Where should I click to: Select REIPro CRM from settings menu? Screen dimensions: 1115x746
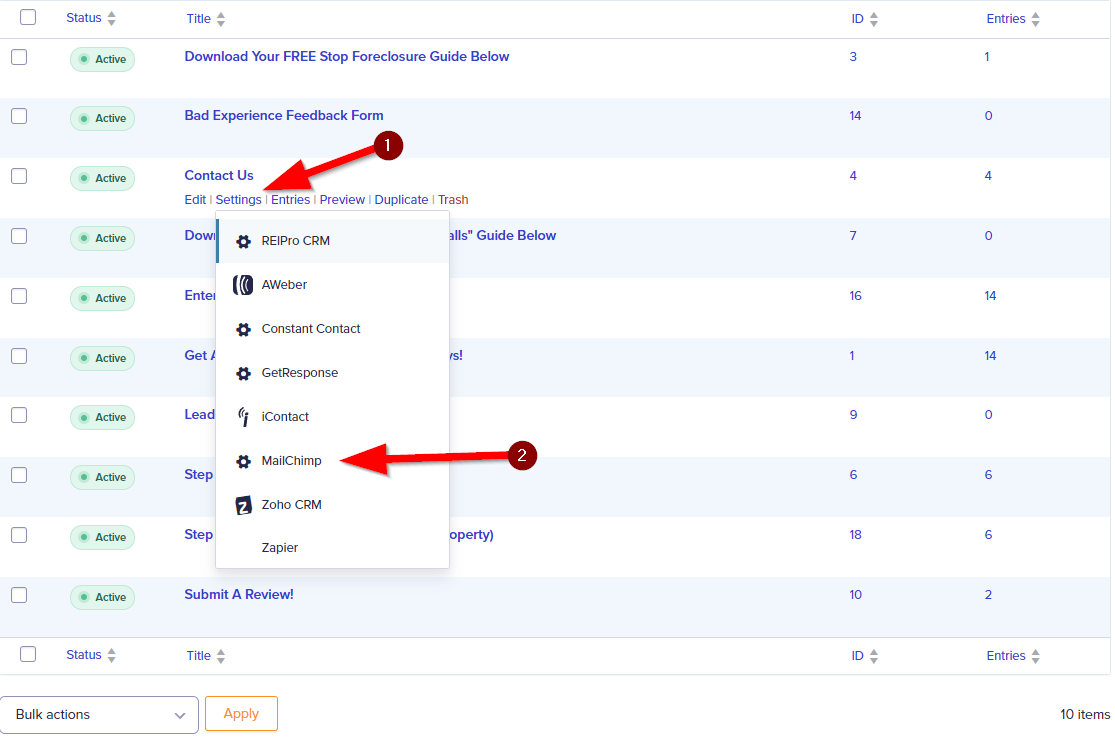333,241
